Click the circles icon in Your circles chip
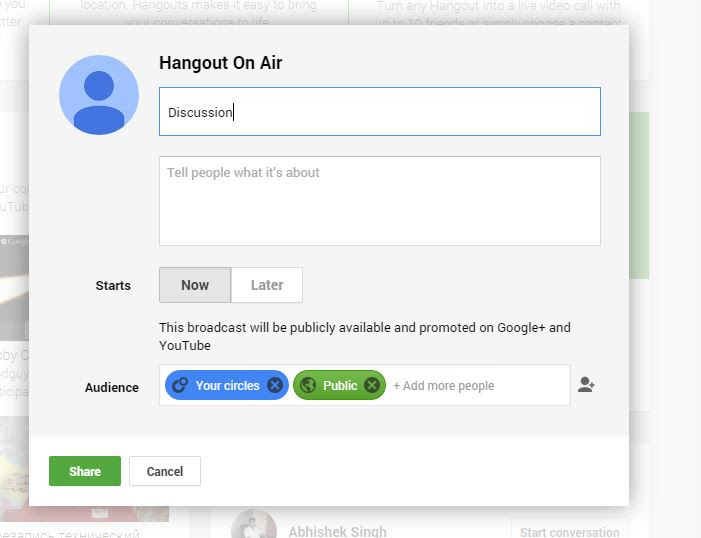Screen dimensions: 701x538 [x=180, y=385]
